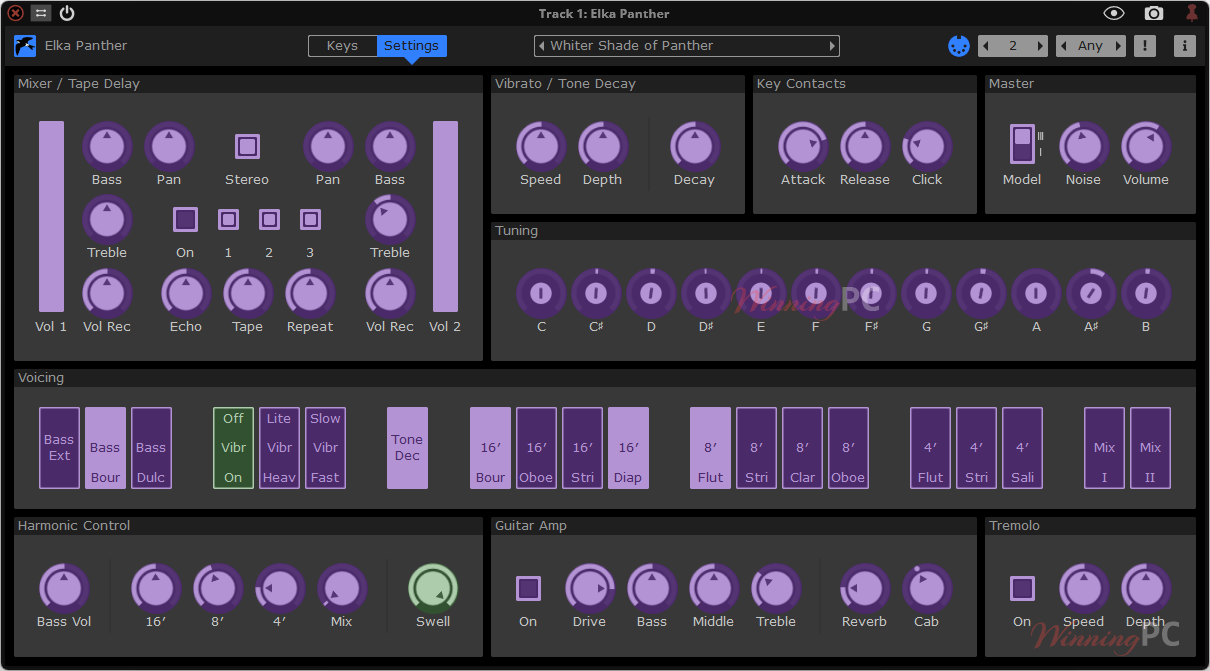Decrease the channel value 2 with left arrow
The height and width of the screenshot is (671, 1210).
tap(984, 46)
